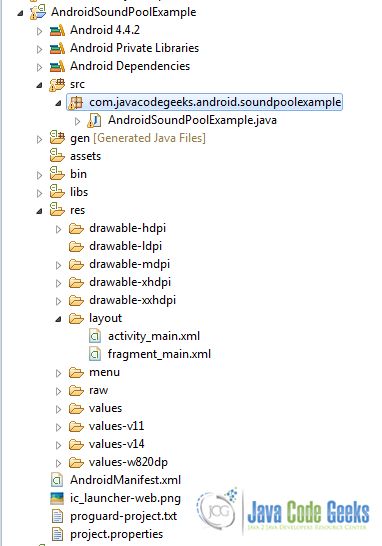Select AndroidManifest.xml file name
Image resolution: width=382 pixels, height=546 pixels.
pyautogui.click(x=125, y=480)
